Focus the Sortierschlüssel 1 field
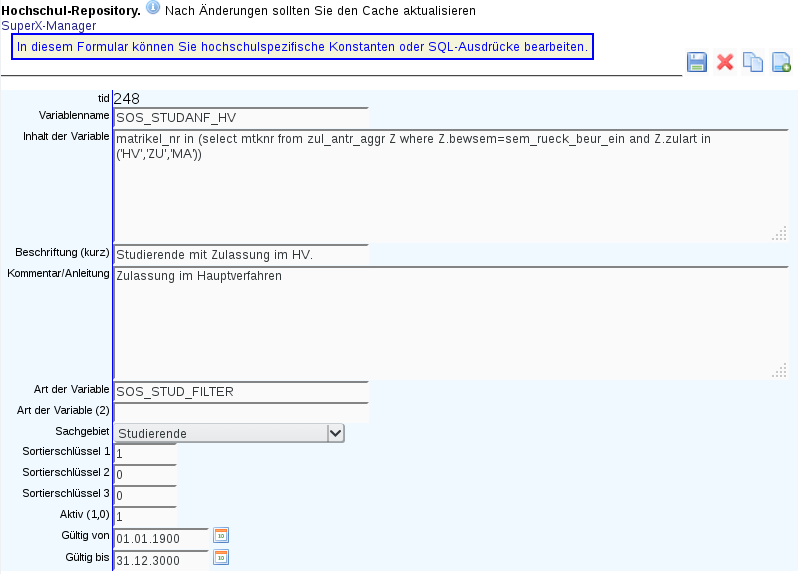 pyautogui.click(x=145, y=454)
